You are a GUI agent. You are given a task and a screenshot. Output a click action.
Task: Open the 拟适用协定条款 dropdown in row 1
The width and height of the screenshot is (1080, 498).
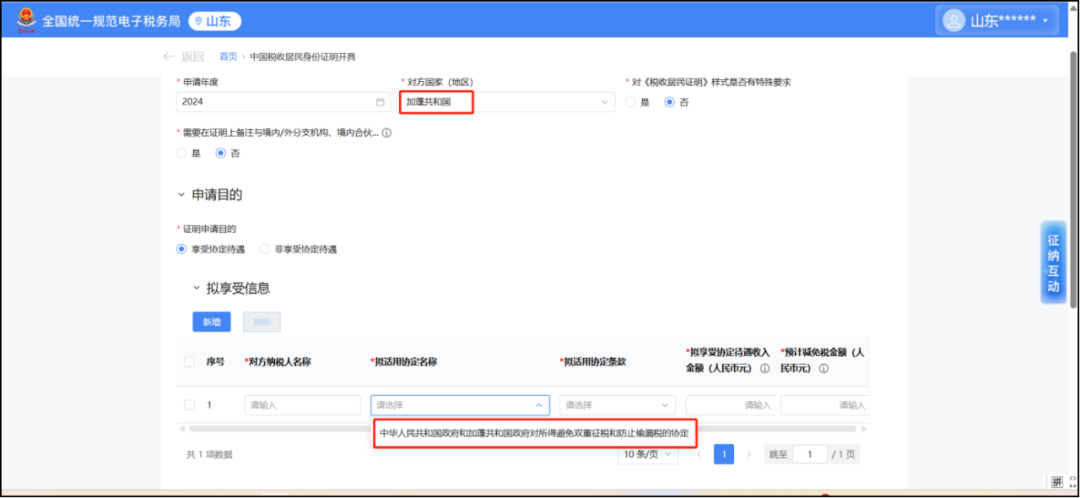point(618,405)
